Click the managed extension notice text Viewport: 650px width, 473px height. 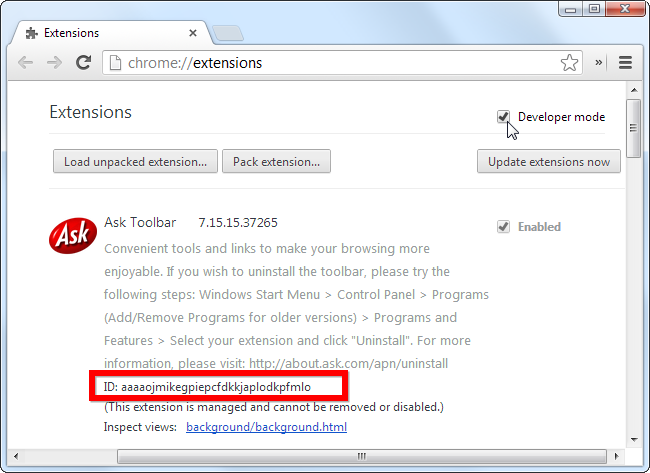click(274, 407)
